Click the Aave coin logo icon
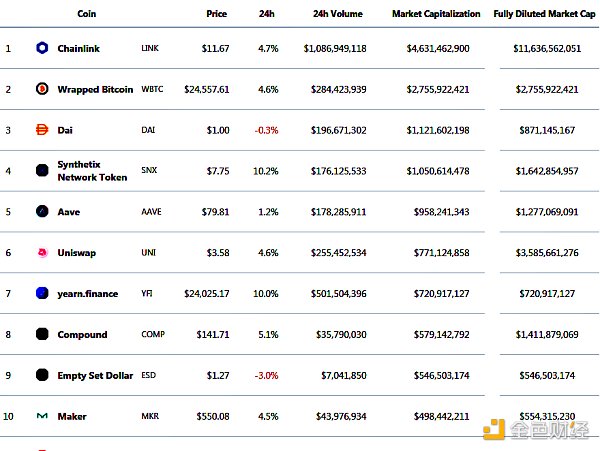This screenshot has width=600, height=451. coord(42,211)
